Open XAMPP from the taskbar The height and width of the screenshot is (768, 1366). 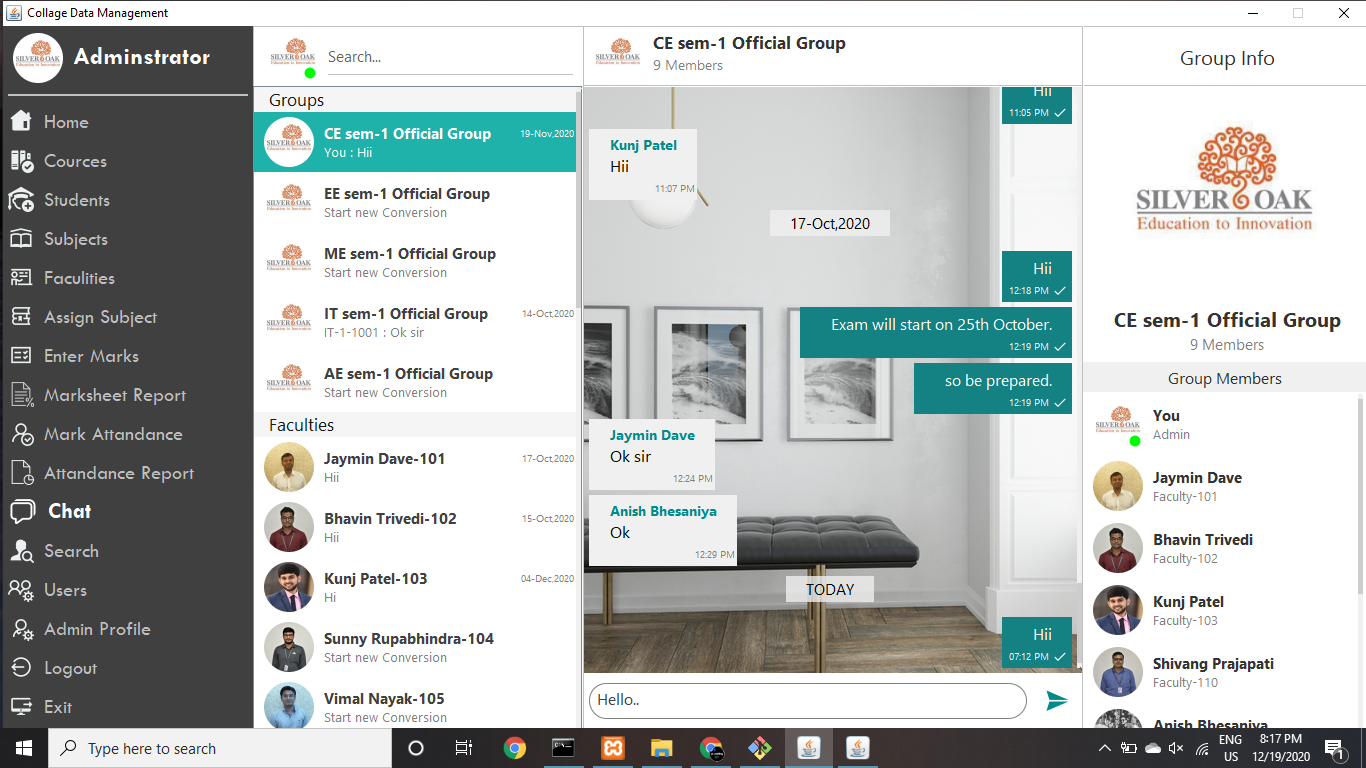tap(613, 748)
